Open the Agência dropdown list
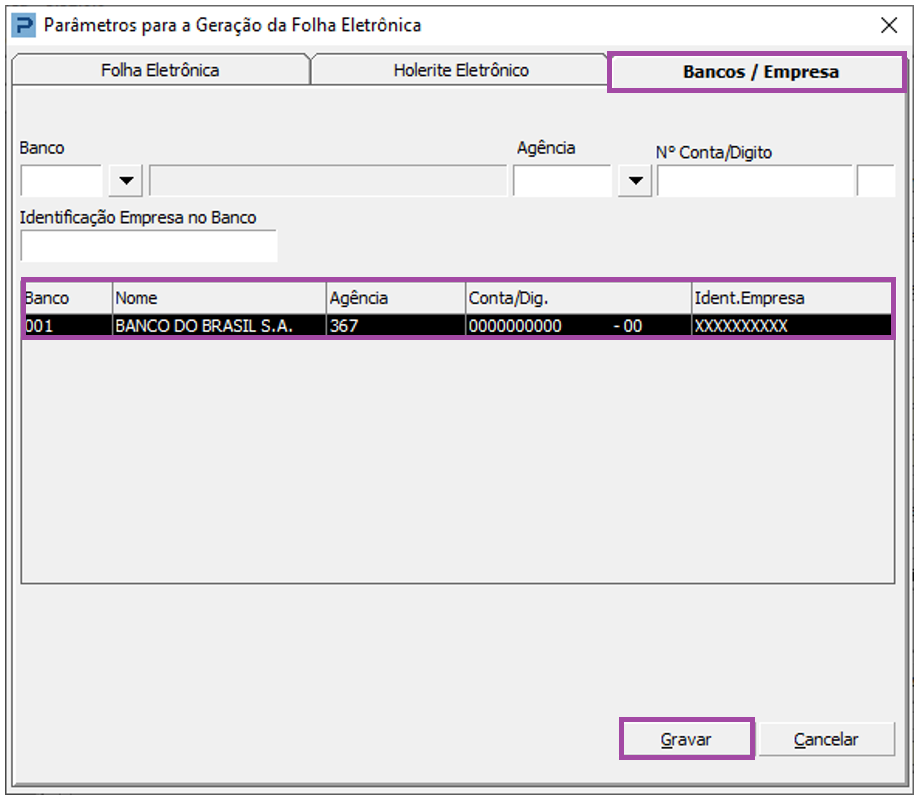919x798 pixels. coord(634,181)
